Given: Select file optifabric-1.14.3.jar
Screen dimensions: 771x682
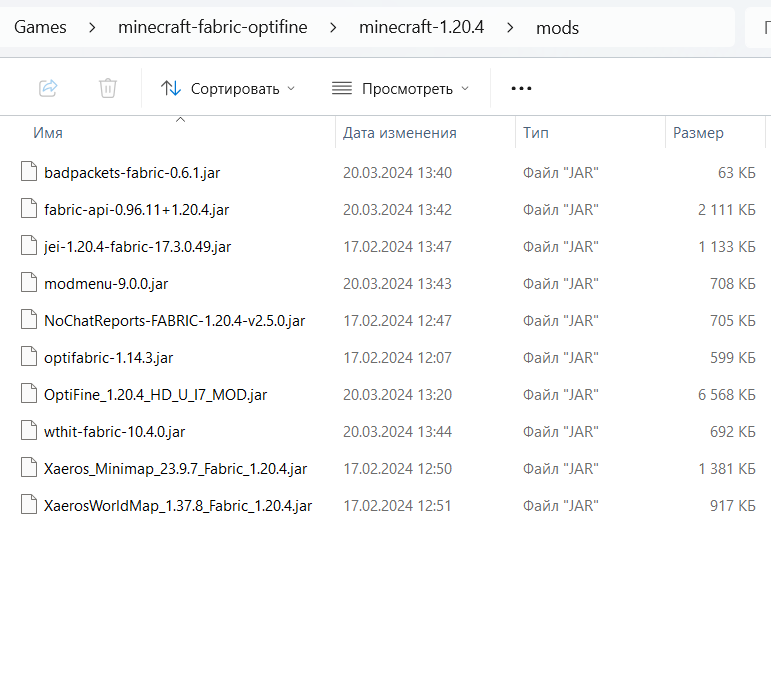Looking at the screenshot, I should click(x=108, y=358).
